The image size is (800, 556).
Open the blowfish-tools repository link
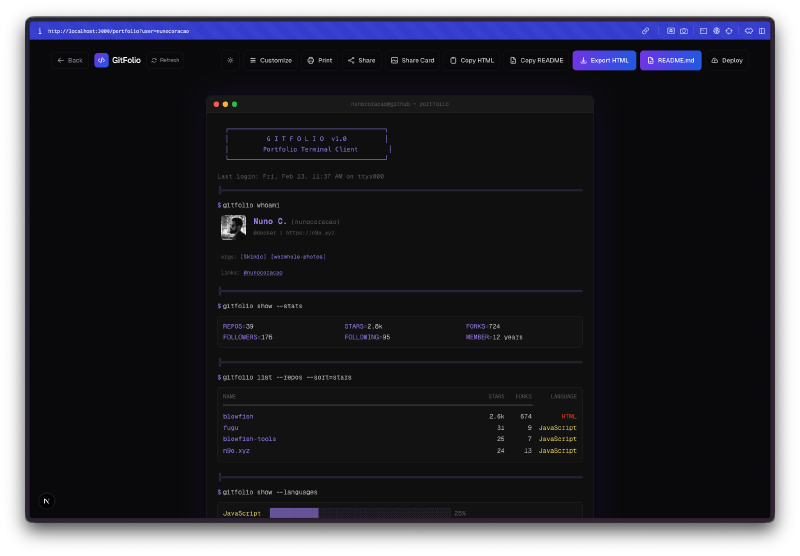pos(249,439)
